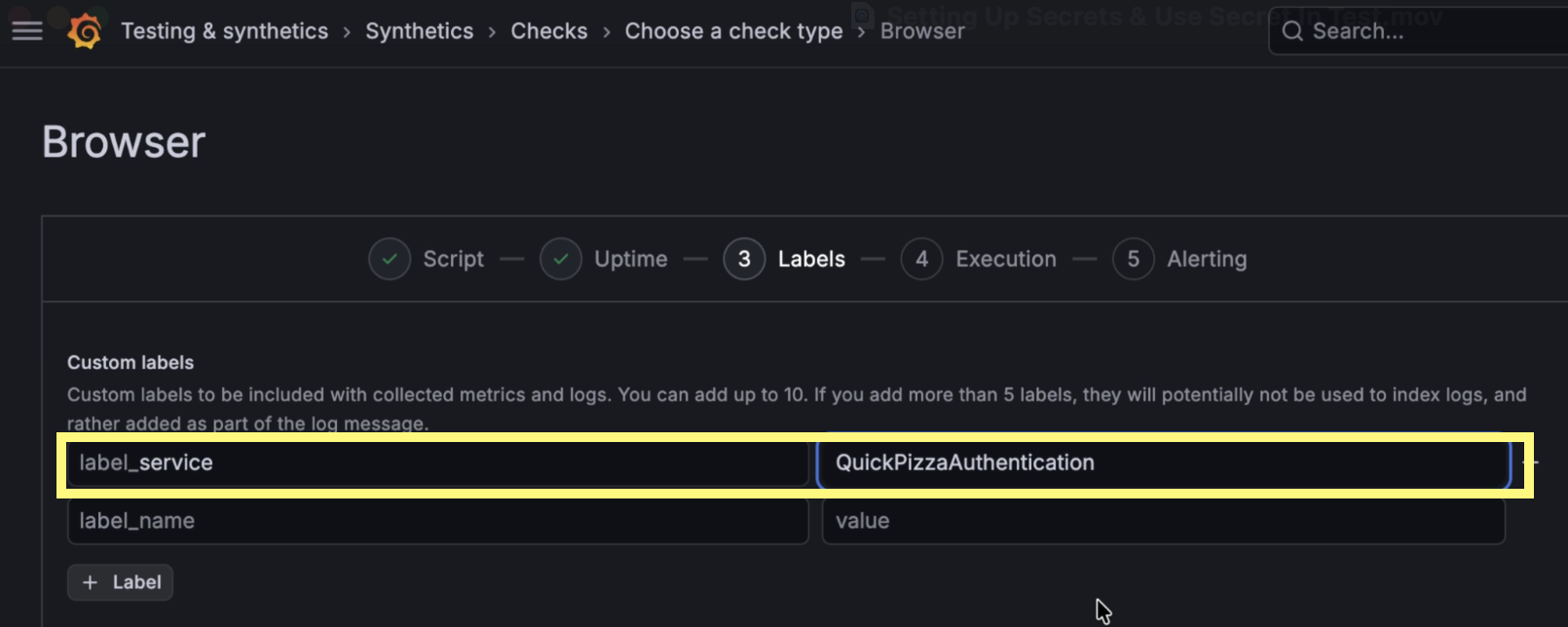Open the Execution configuration step
Screen dimensions: 1568x627
1005,259
